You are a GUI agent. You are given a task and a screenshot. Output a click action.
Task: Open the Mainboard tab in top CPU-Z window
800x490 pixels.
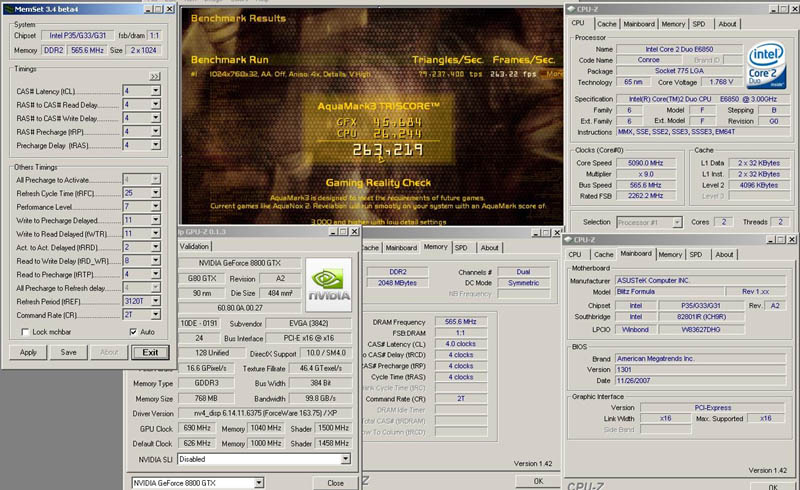pyautogui.click(x=639, y=24)
